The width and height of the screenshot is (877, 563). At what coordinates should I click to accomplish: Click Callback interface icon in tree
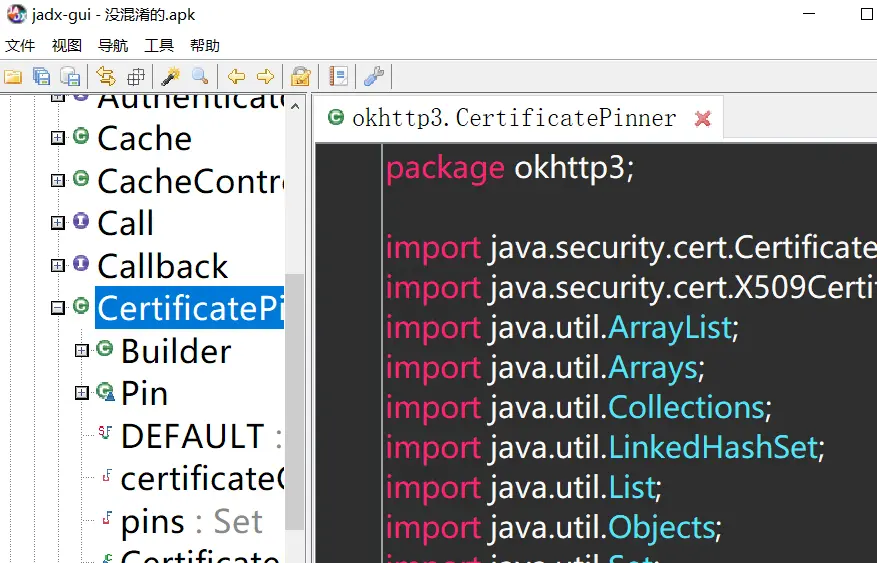[x=81, y=263]
